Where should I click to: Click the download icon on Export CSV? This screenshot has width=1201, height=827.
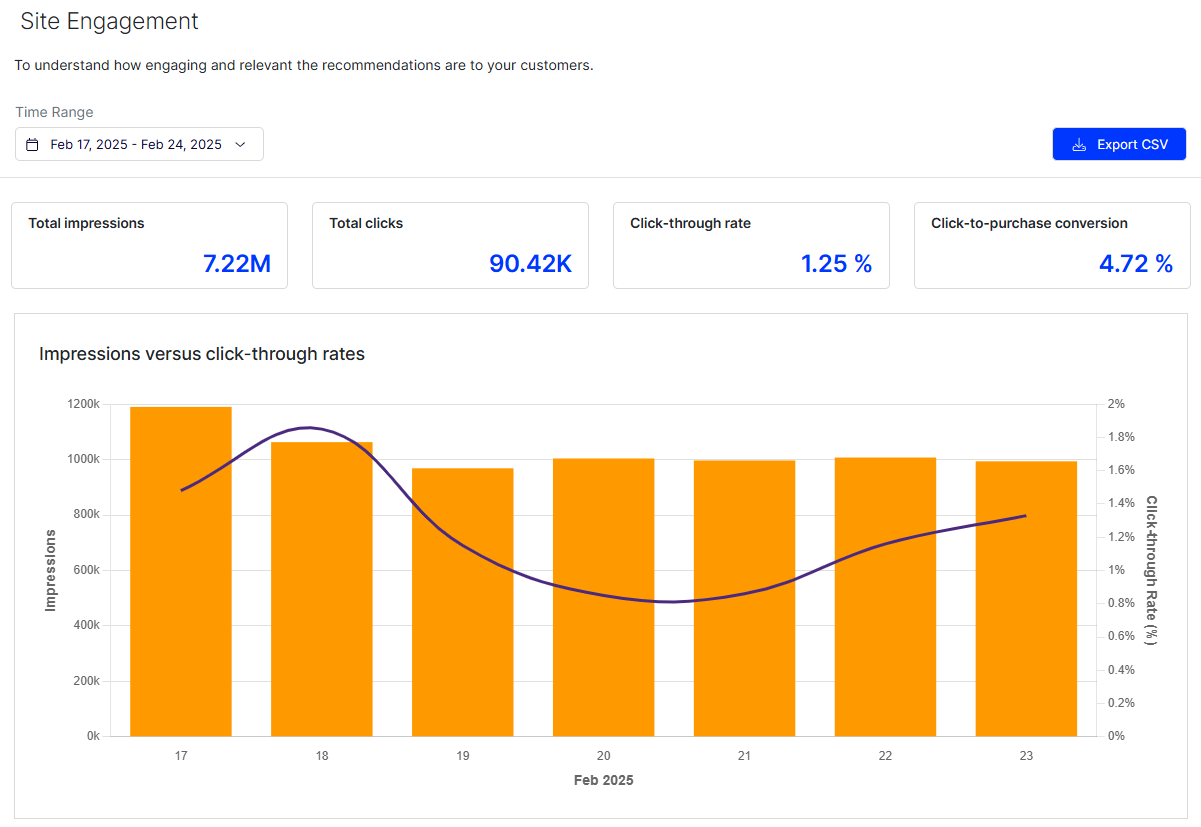(x=1079, y=144)
